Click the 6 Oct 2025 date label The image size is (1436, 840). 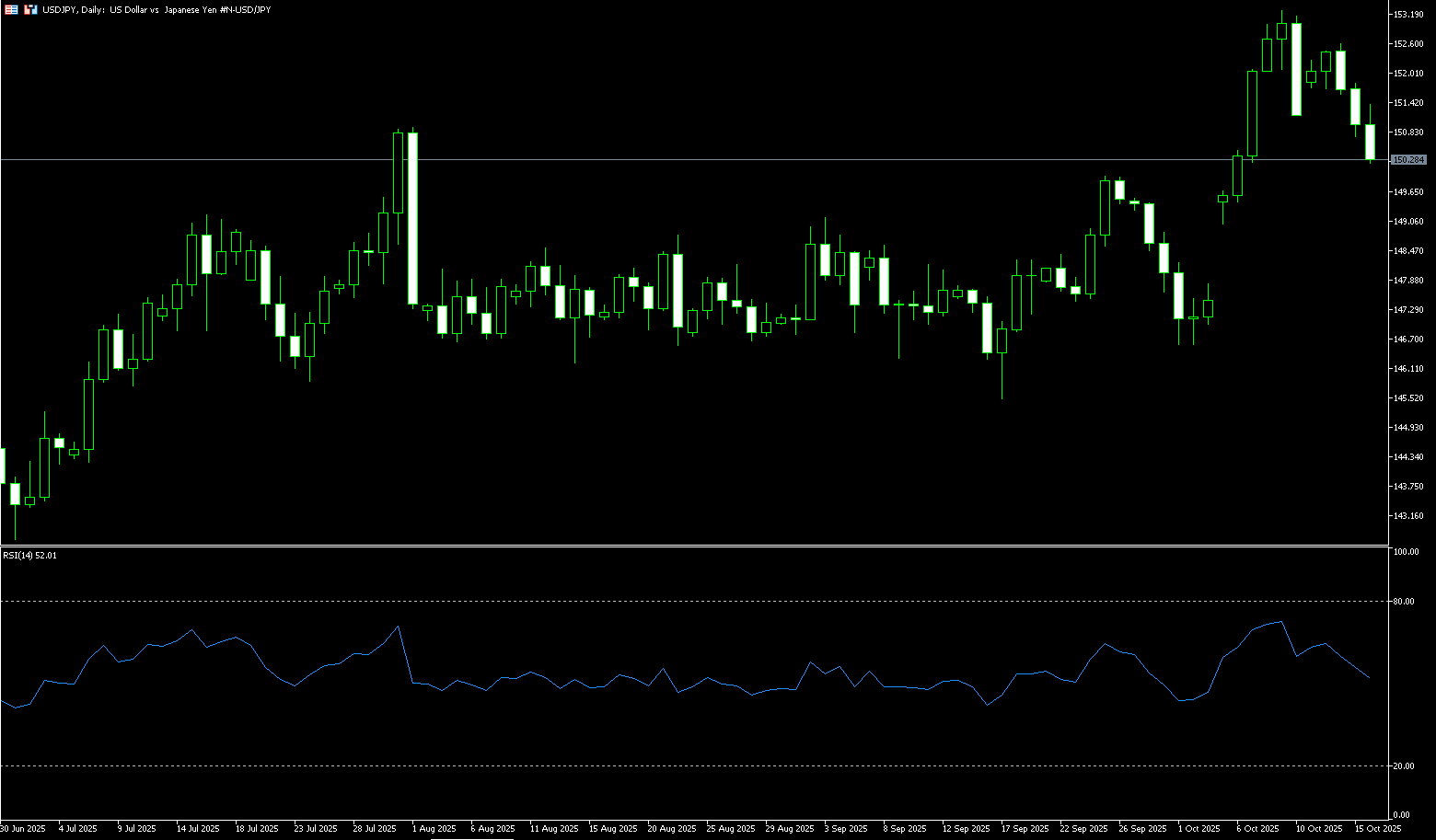[x=1257, y=829]
